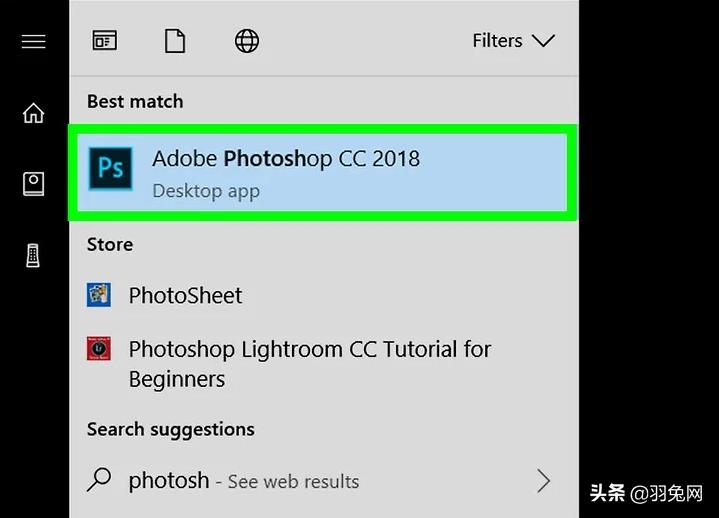The width and height of the screenshot is (719, 518).
Task: Click the Photoshop Ps app icon
Action: [111, 168]
